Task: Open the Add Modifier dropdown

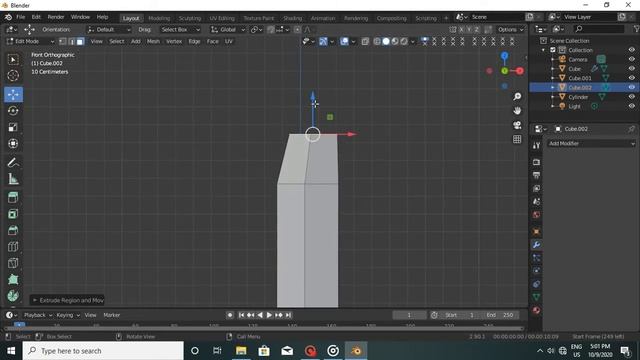Action: pyautogui.click(x=591, y=143)
